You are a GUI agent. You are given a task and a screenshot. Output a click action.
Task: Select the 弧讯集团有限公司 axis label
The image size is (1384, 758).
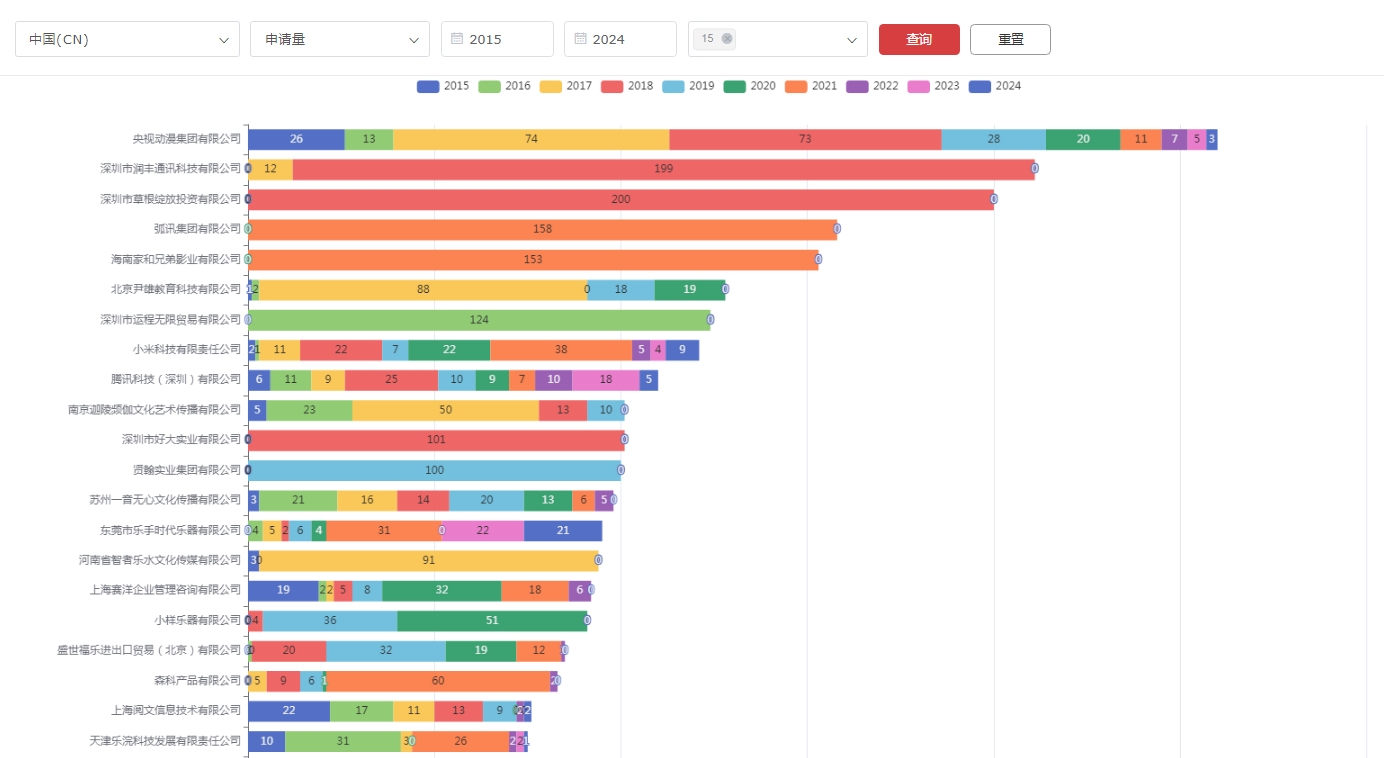(x=198, y=229)
